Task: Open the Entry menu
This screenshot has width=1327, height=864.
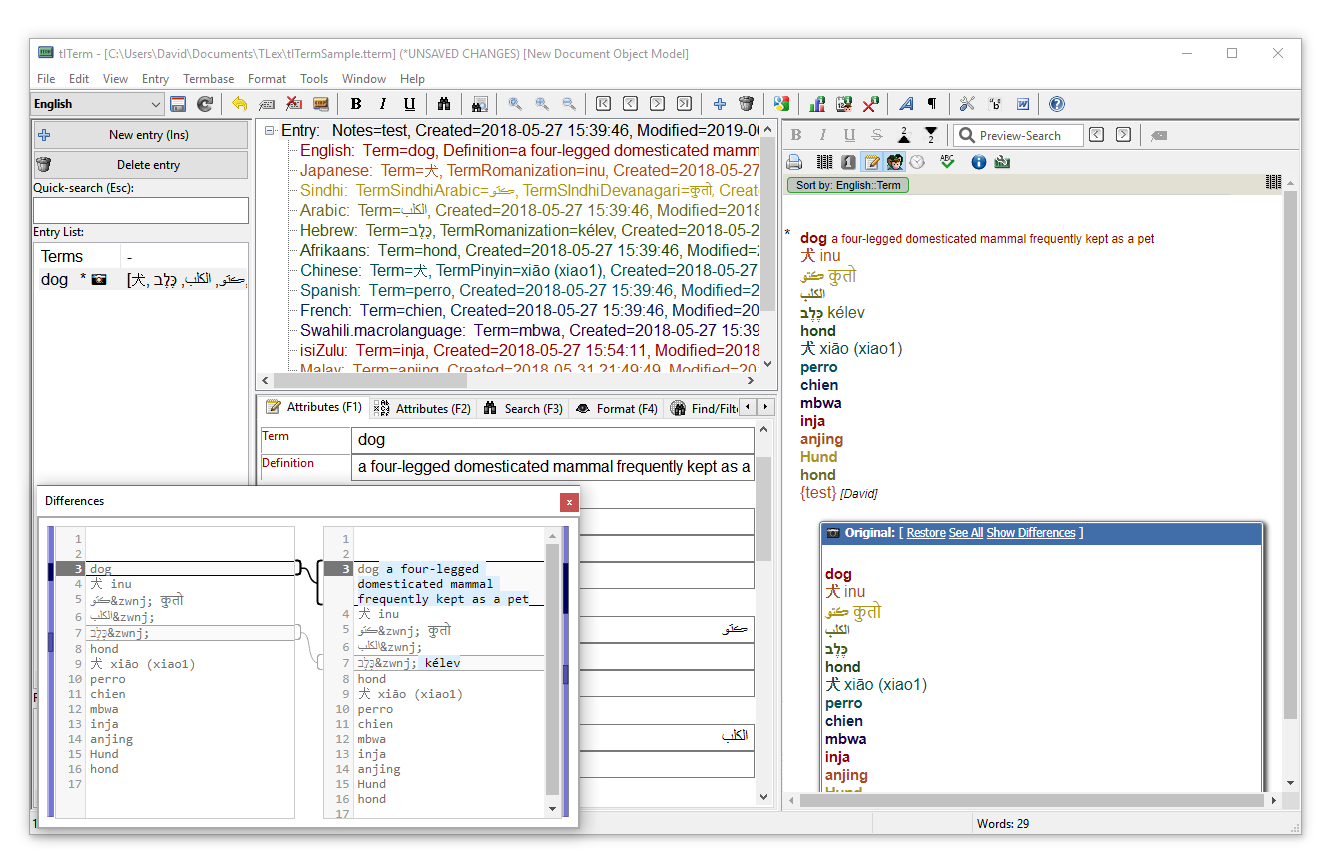Action: pyautogui.click(x=155, y=79)
